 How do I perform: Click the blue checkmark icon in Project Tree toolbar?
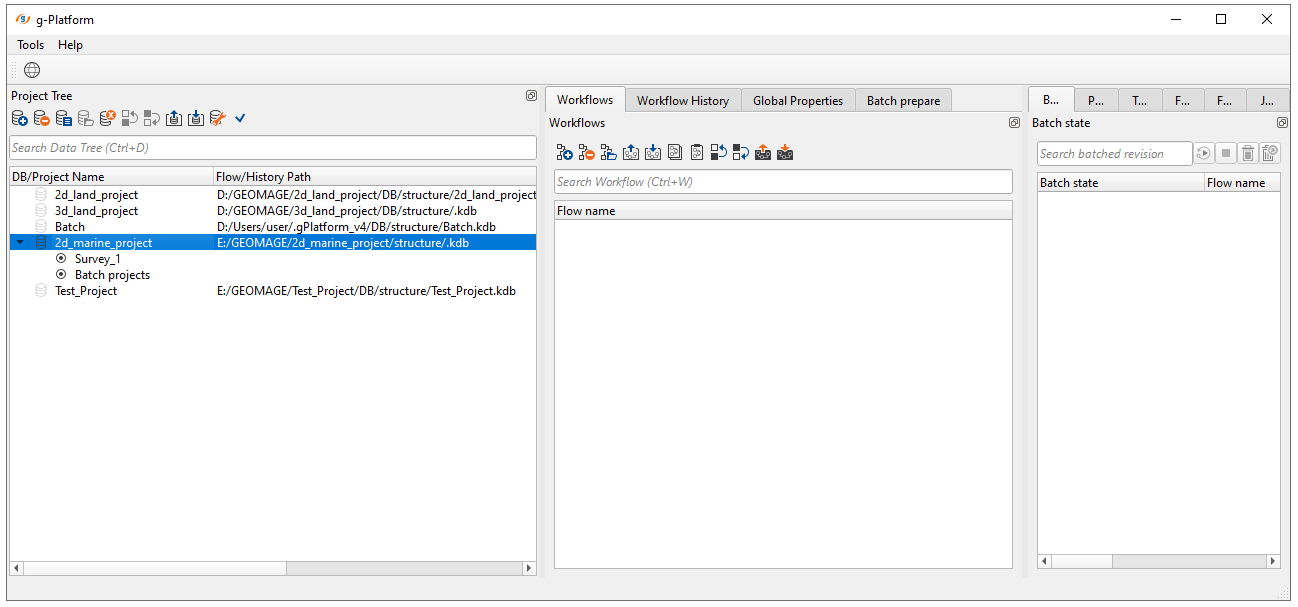(240, 118)
